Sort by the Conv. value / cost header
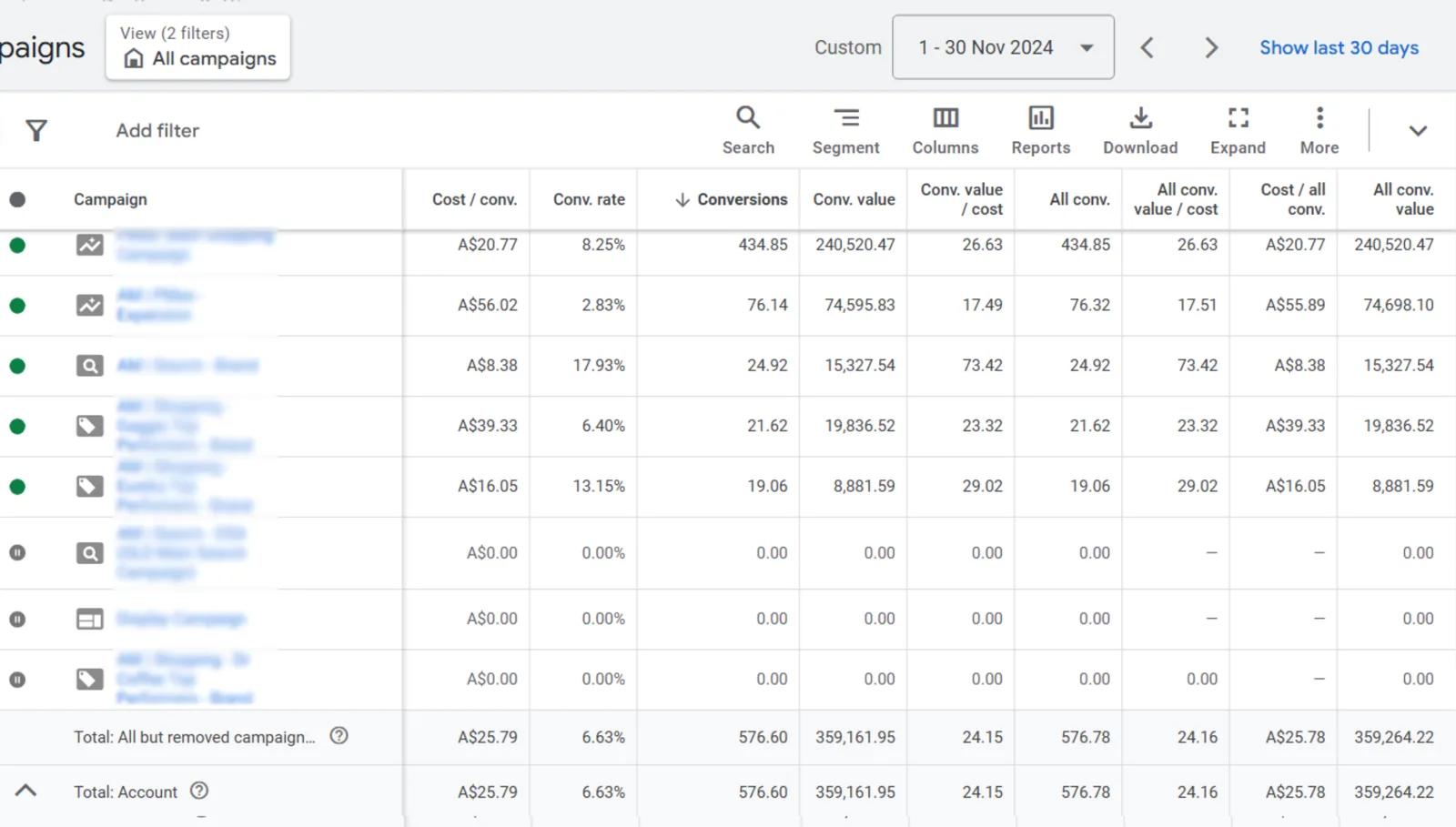This screenshot has height=827, width=1456. pos(961,199)
